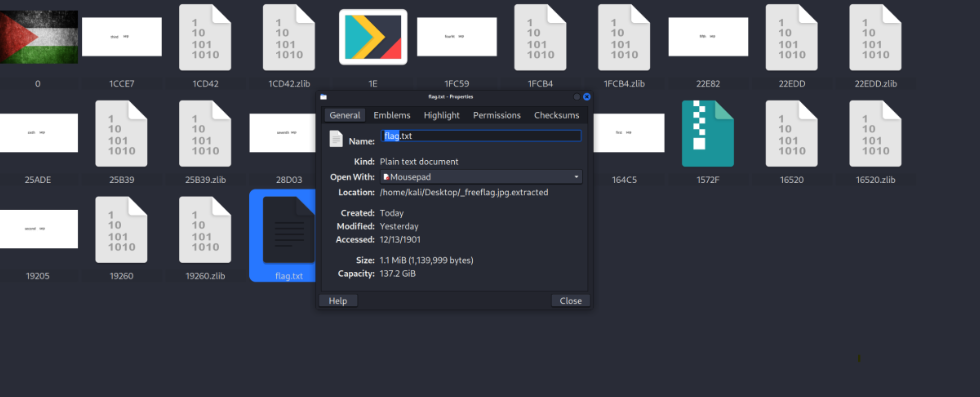The image size is (980, 397).
Task: Select the 19260 binary file icon
Action: (121, 229)
